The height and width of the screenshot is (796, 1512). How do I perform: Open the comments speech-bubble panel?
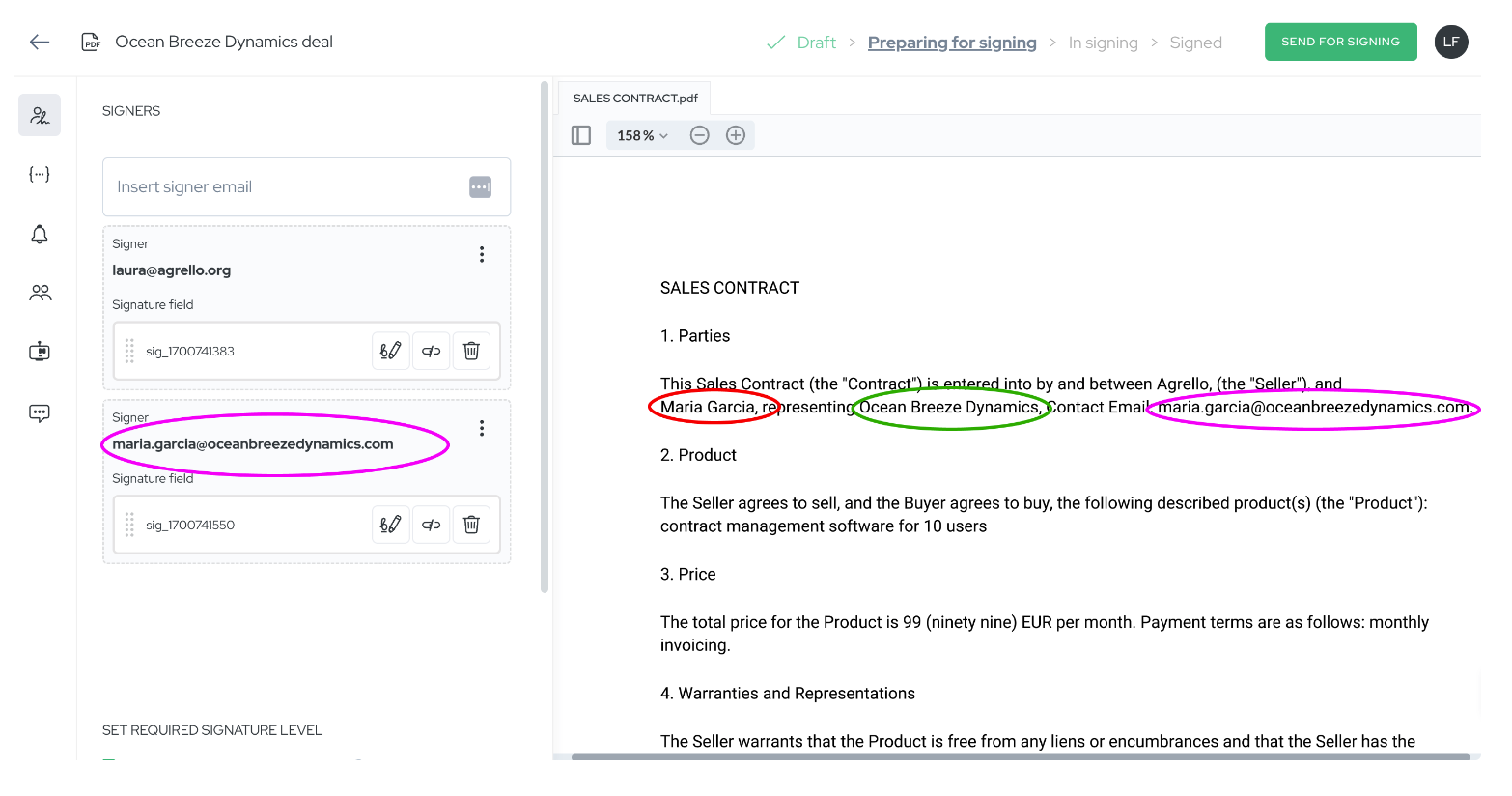click(x=40, y=413)
